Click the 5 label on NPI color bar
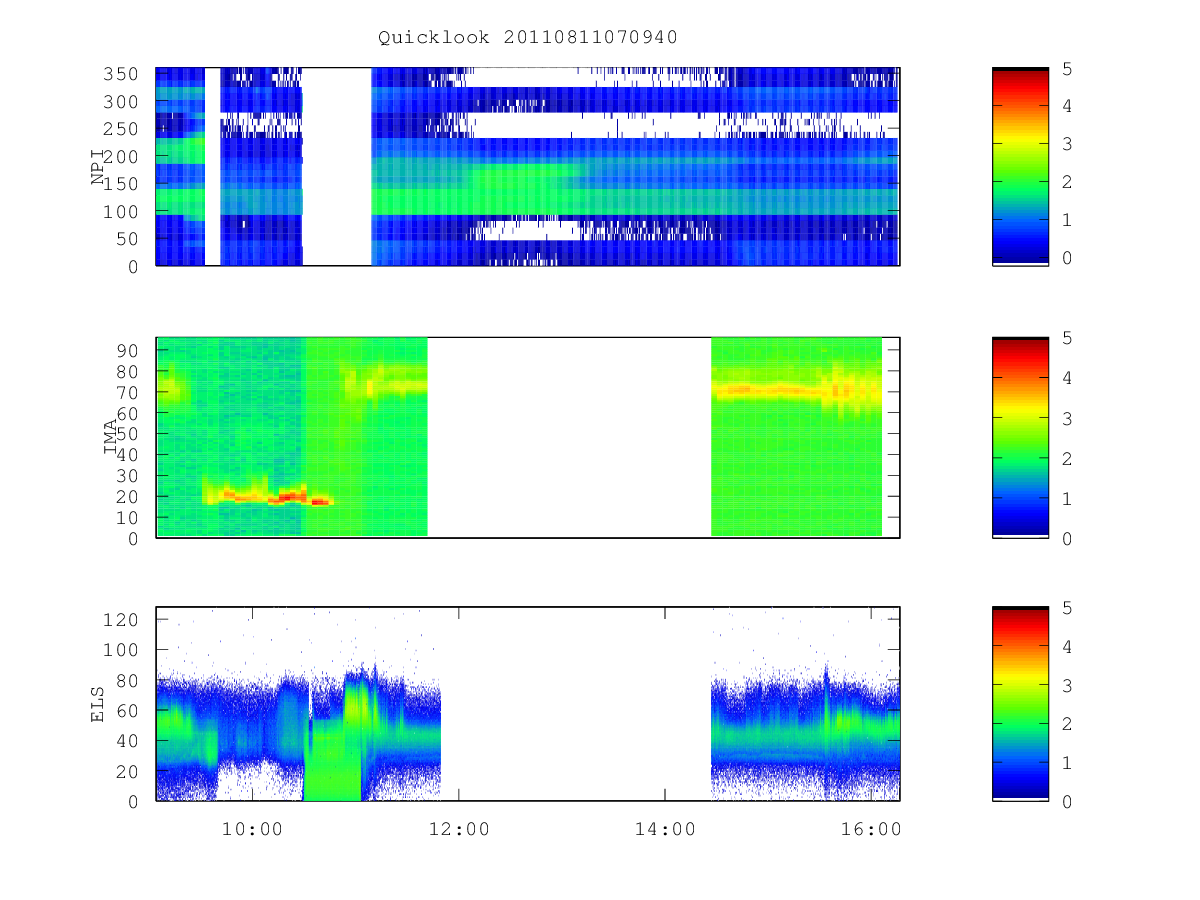1200x900 pixels. click(1068, 69)
